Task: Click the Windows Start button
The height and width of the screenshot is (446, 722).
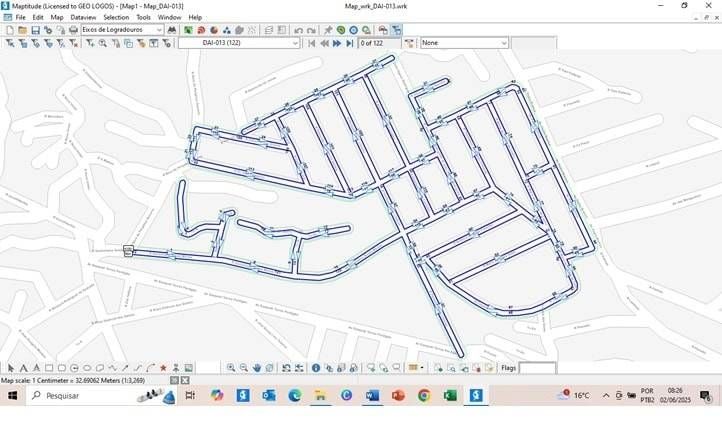Action: click(13, 396)
